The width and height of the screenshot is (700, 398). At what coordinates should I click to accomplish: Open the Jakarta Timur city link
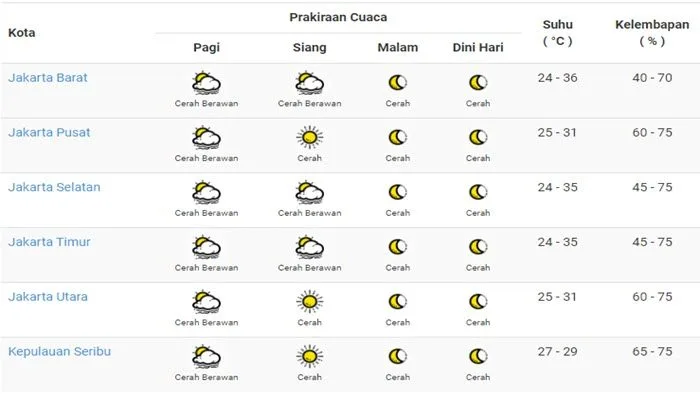49,242
